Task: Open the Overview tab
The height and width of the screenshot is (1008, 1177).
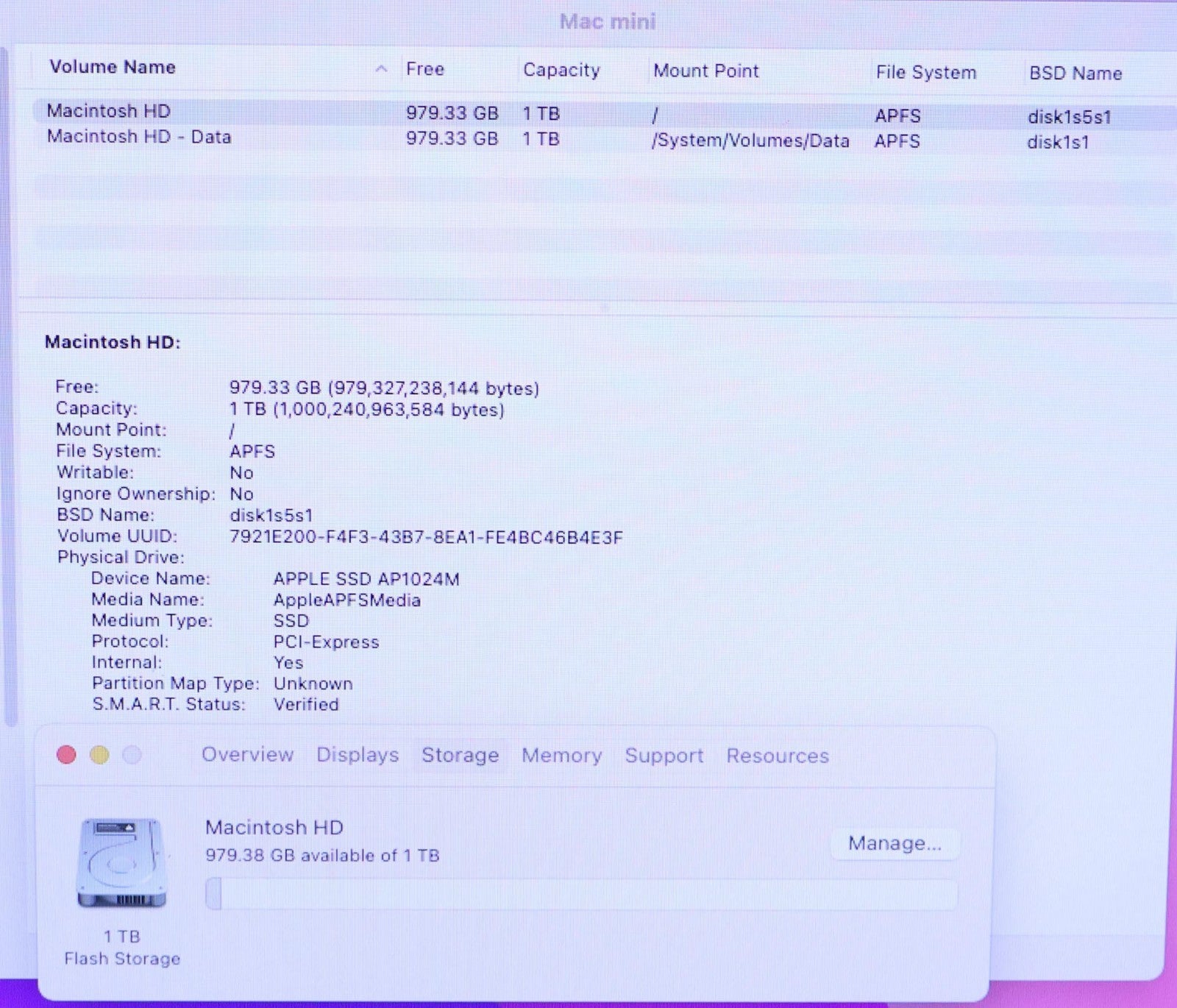Action: click(x=247, y=755)
